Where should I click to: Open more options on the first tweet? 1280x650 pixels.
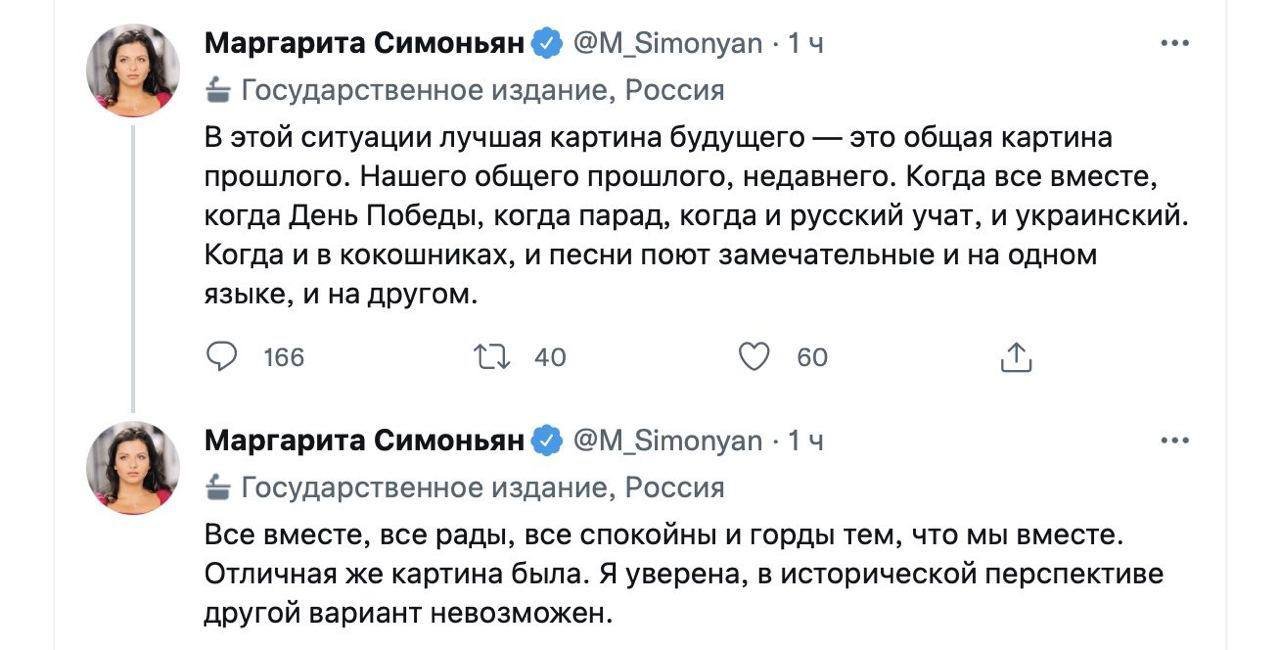coord(1174,44)
